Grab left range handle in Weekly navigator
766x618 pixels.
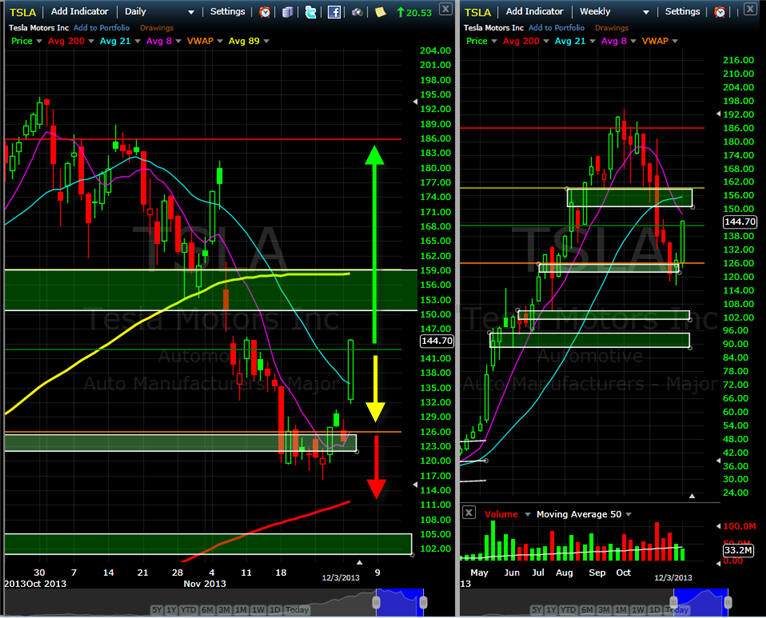click(674, 602)
